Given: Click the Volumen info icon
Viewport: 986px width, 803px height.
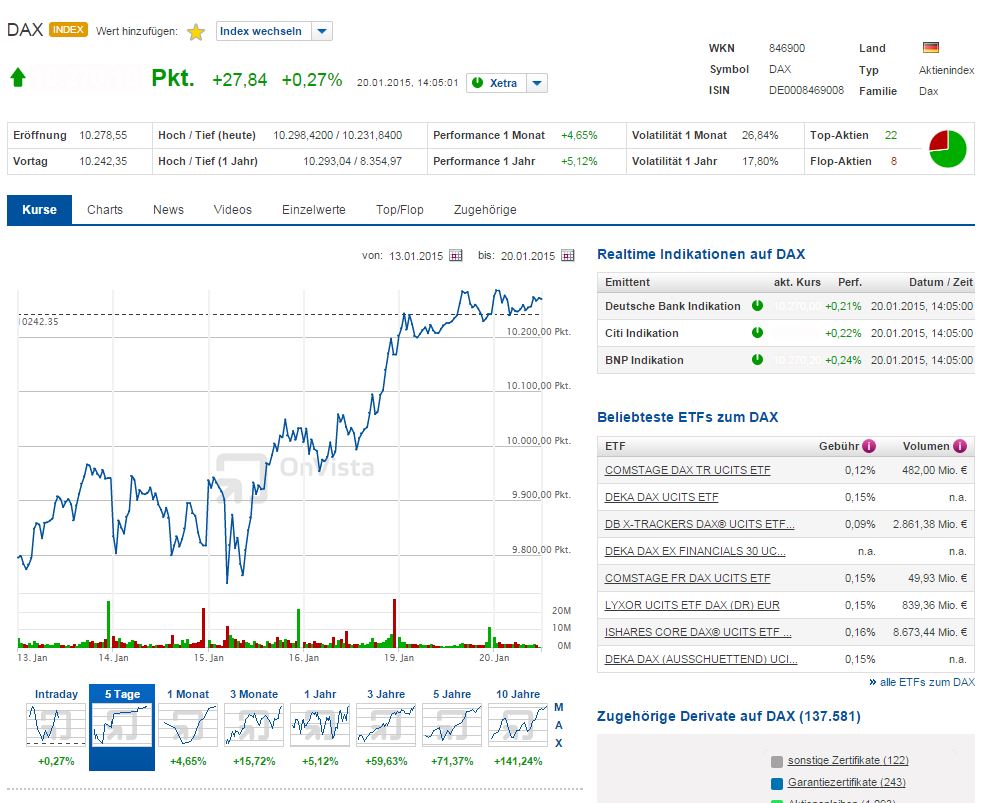Looking at the screenshot, I should click(960, 447).
